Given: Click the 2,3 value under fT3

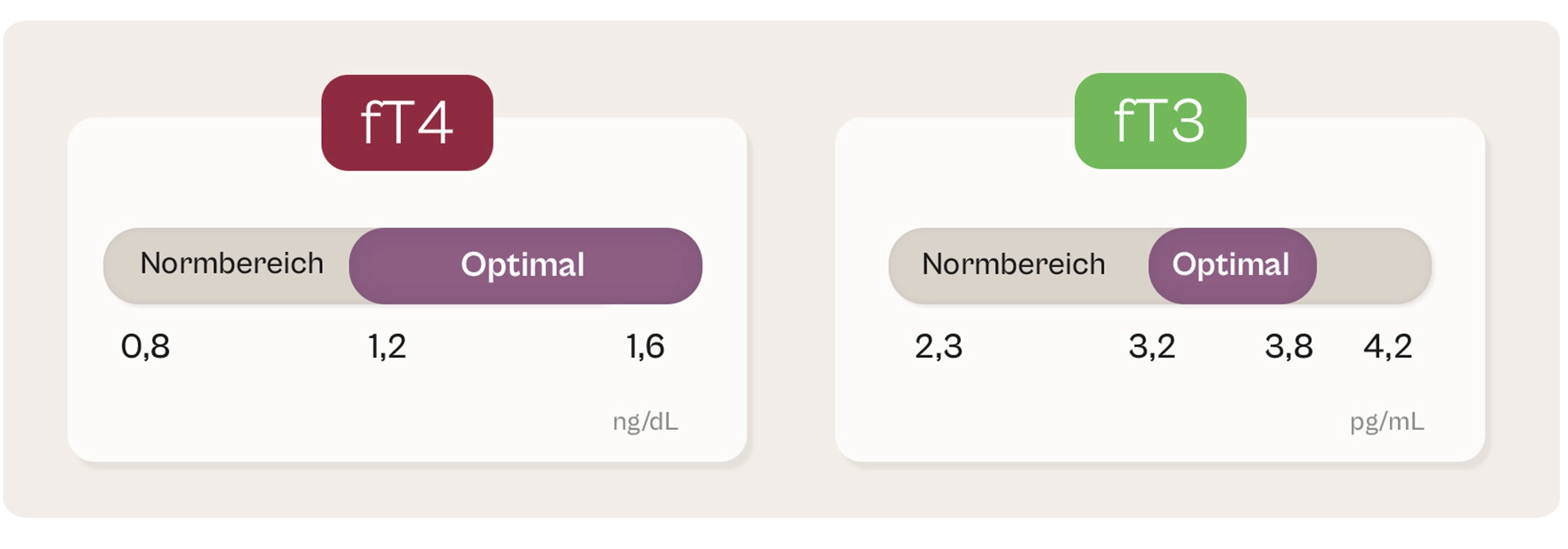Looking at the screenshot, I should tap(938, 346).
